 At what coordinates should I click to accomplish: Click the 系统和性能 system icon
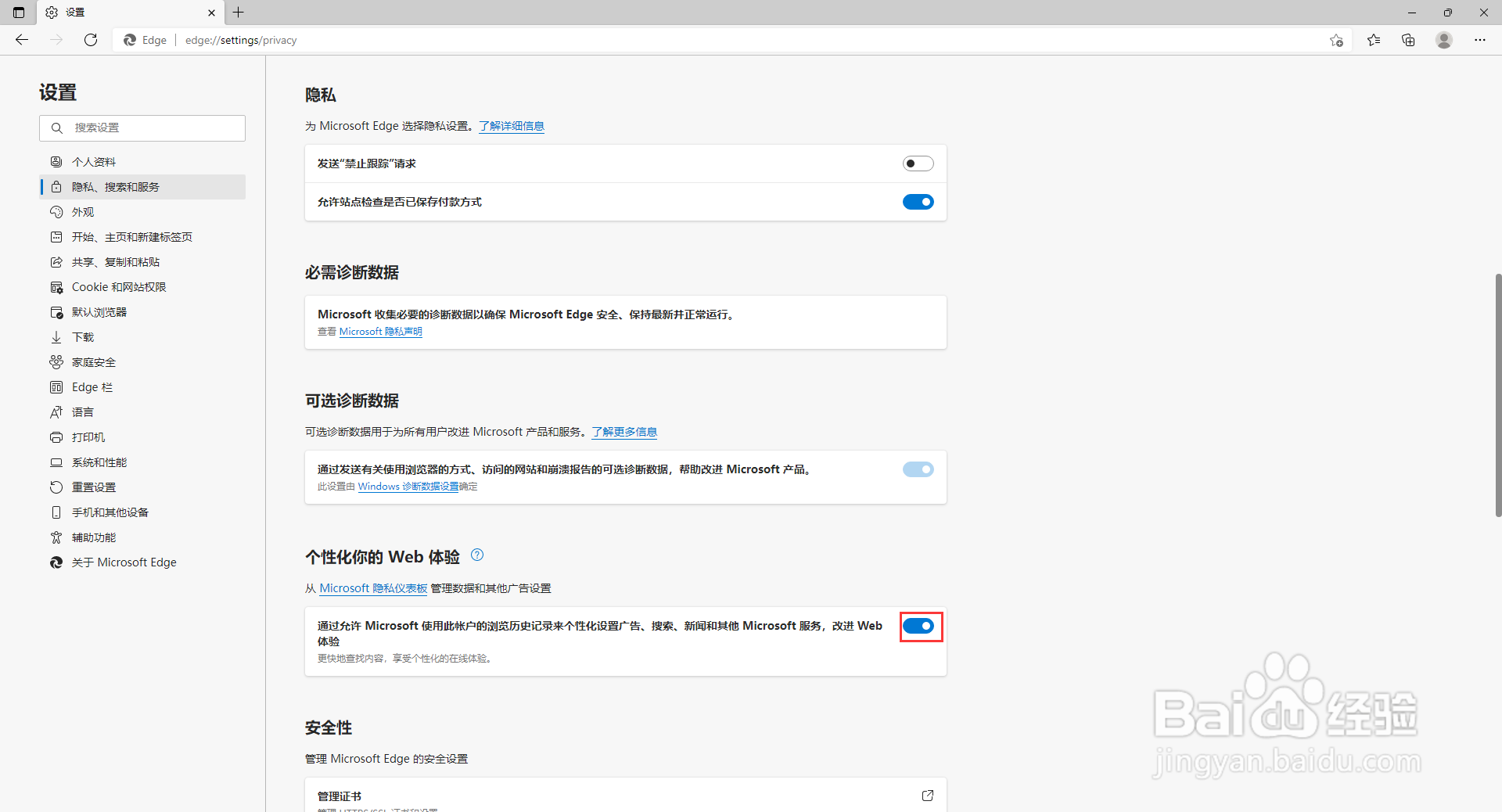point(56,462)
